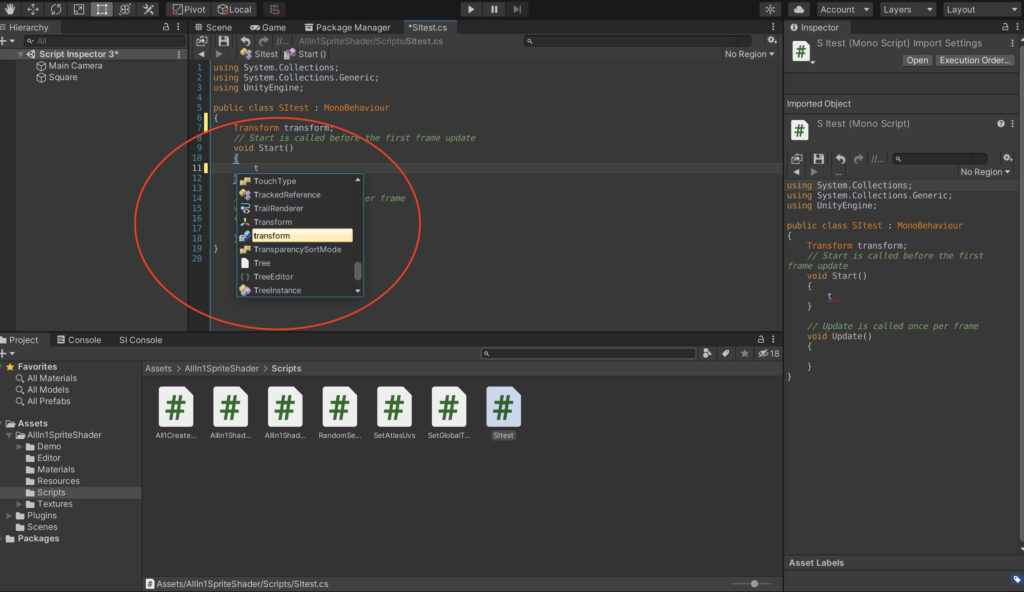Image resolution: width=1024 pixels, height=592 pixels.
Task: Open the search magnifier in SItest.cs toolbar
Action: (528, 41)
